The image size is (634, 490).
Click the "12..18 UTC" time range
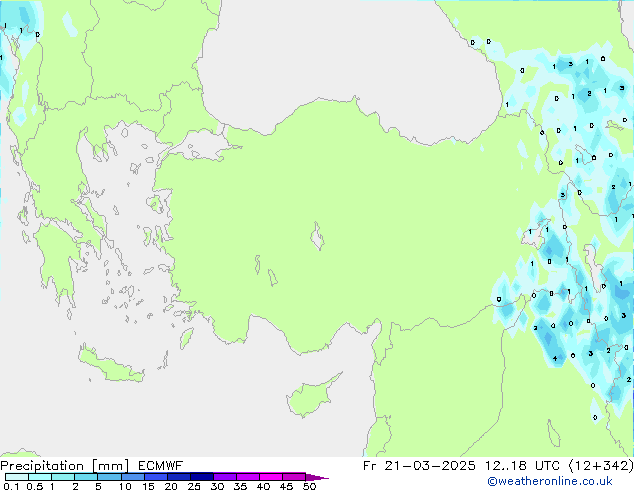coord(522,466)
